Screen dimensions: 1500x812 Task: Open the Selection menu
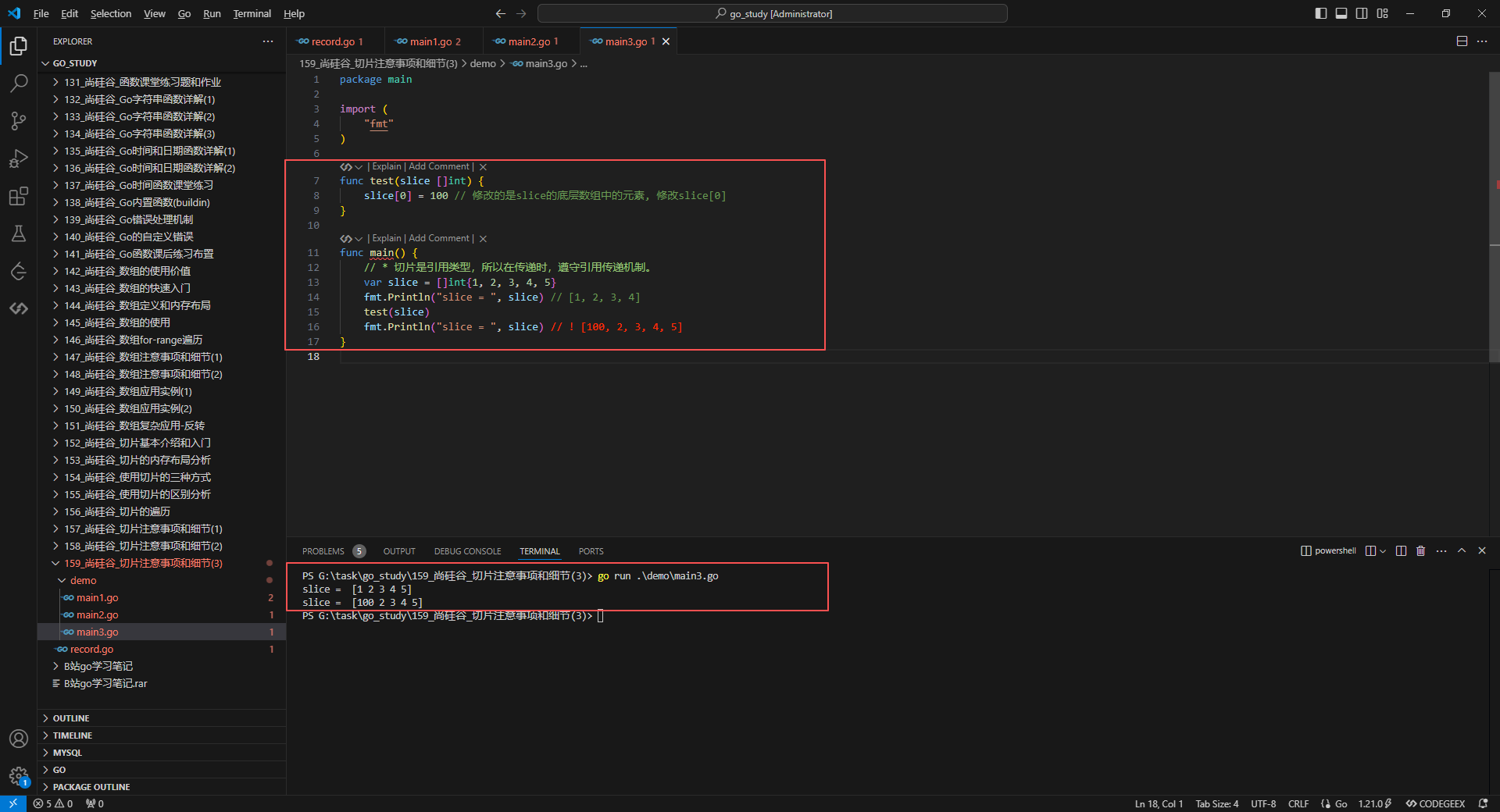tap(111, 13)
